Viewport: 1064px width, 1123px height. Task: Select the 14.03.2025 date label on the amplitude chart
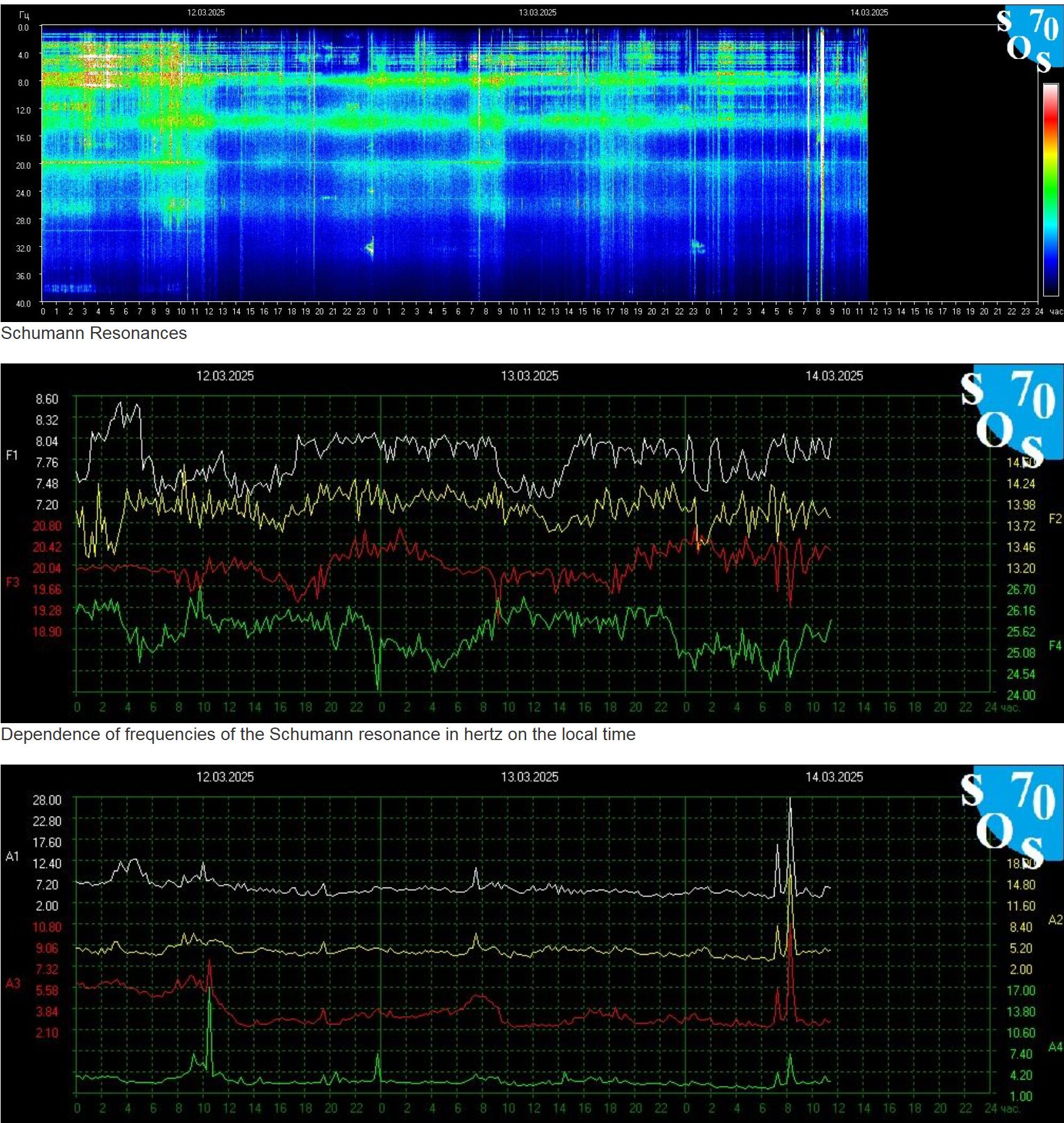point(834,776)
